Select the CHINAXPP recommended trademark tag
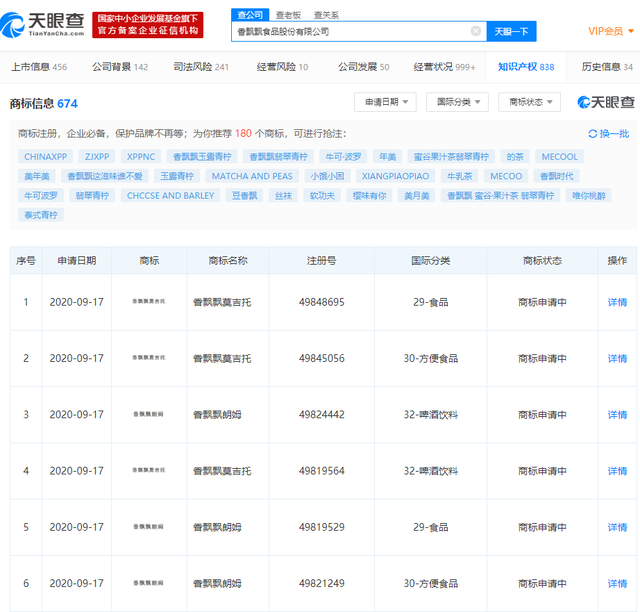This screenshot has width=640, height=612. 45,157
